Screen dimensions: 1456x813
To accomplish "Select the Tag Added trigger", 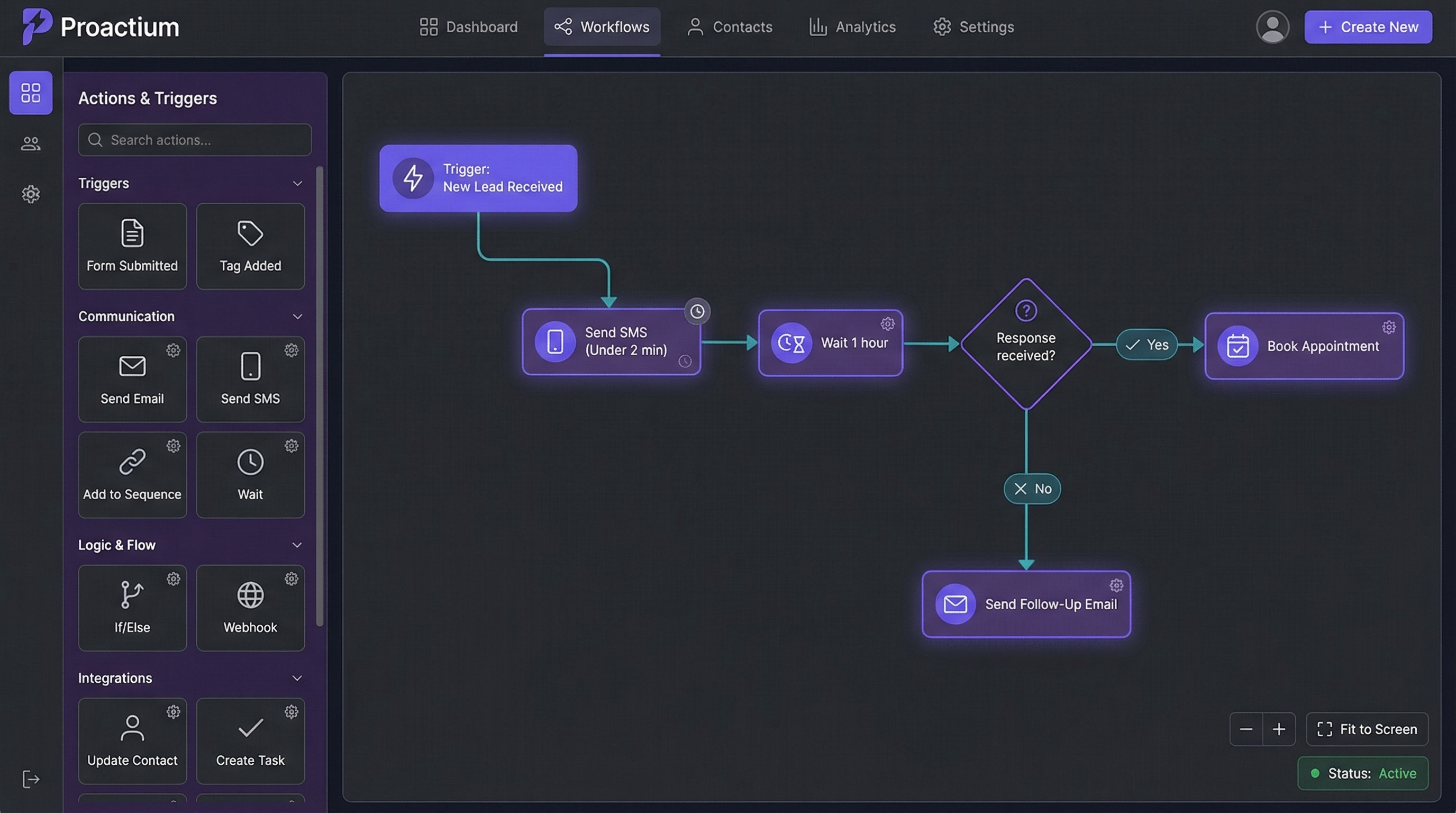I will (x=250, y=246).
